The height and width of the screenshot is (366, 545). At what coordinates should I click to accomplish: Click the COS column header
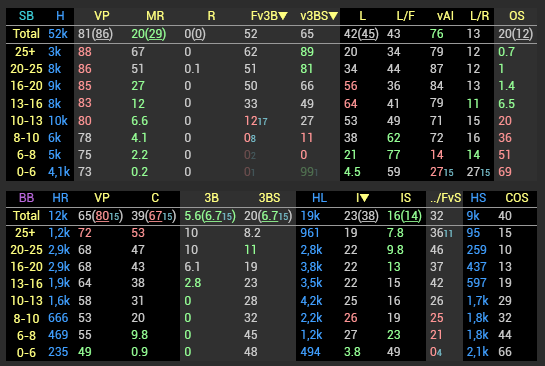pyautogui.click(x=517, y=198)
